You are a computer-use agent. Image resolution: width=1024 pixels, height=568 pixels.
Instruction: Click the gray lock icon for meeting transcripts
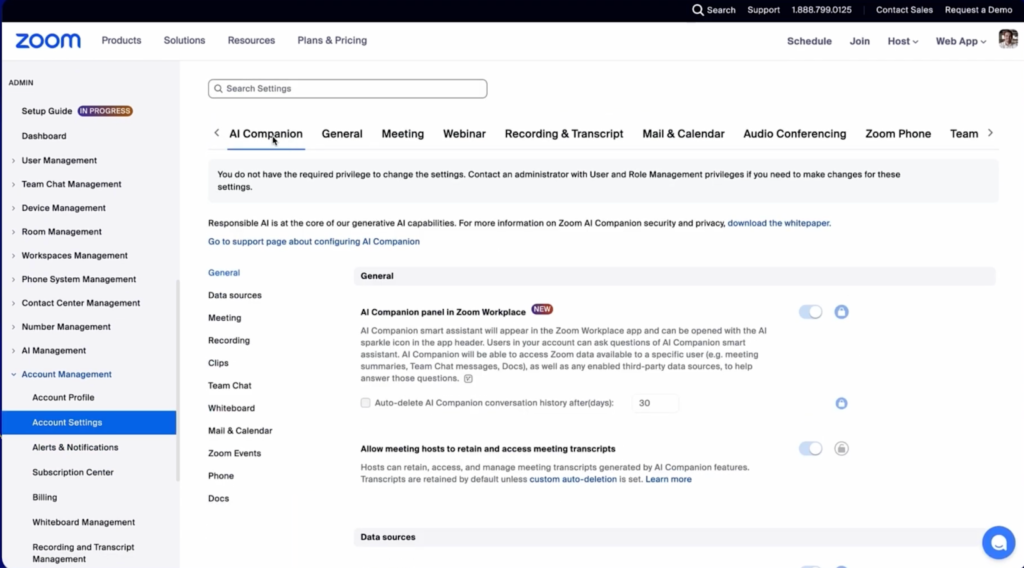click(841, 449)
